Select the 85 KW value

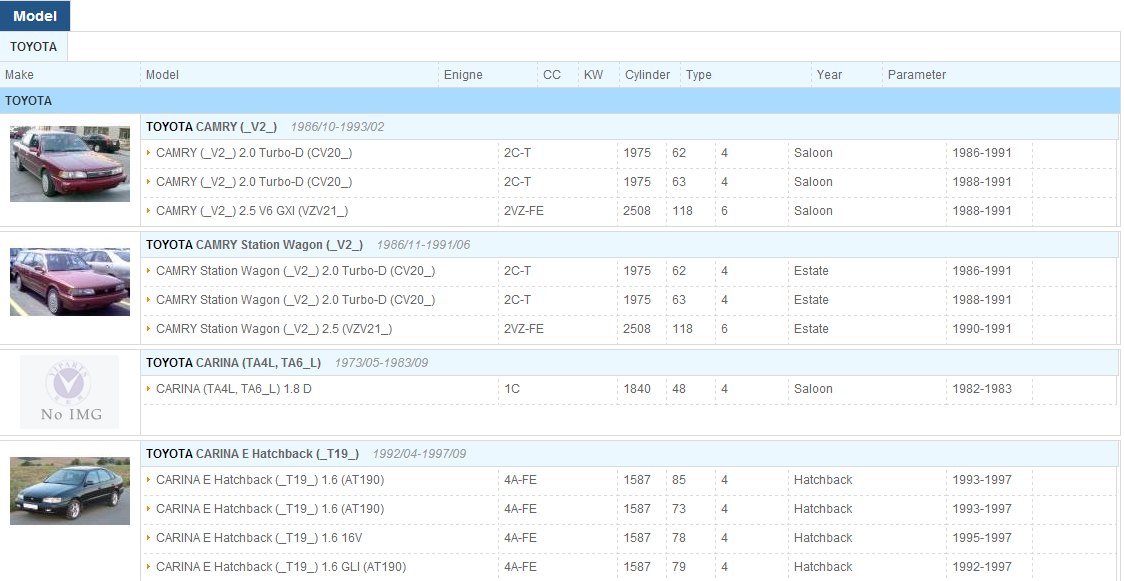coord(679,480)
